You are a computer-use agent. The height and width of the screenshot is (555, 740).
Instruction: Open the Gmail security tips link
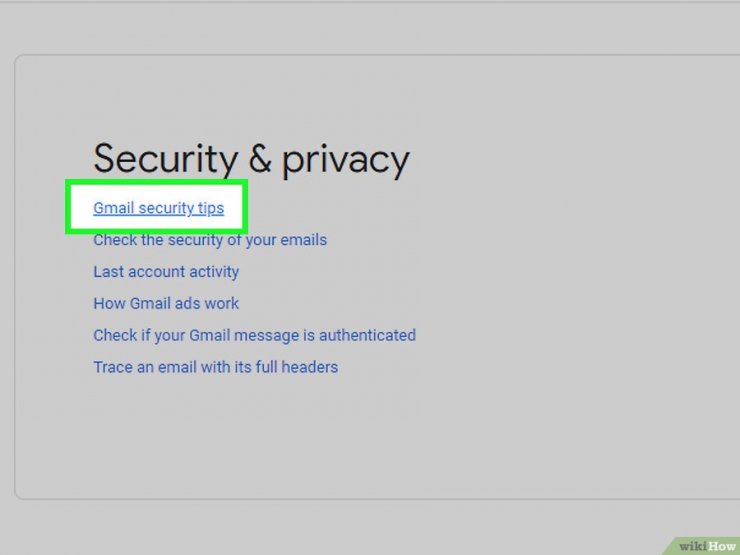159,208
